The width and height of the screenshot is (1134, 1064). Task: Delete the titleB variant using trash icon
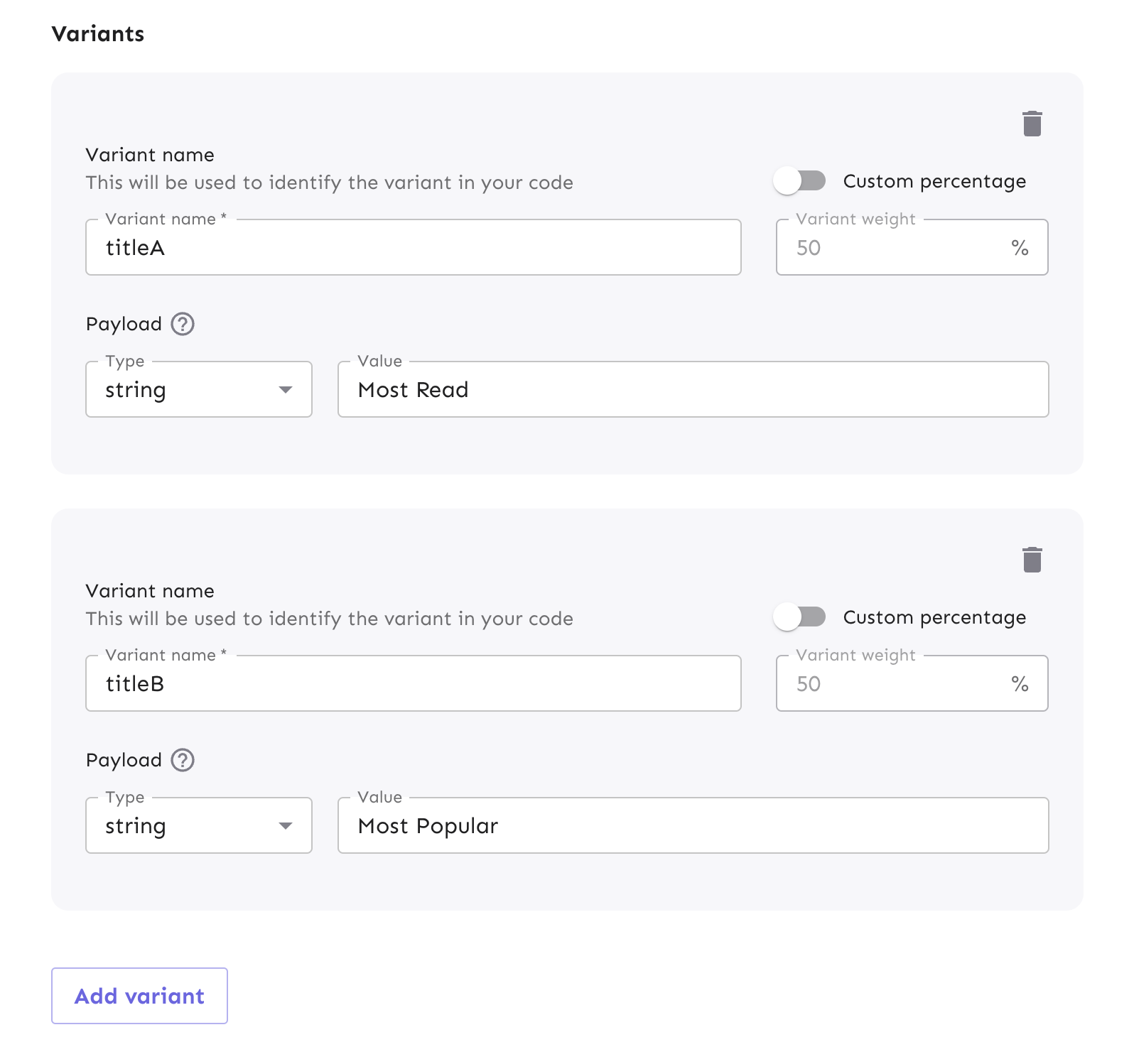click(1032, 560)
